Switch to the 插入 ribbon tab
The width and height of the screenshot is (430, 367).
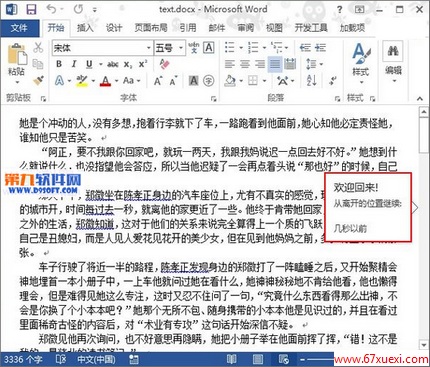[85, 28]
